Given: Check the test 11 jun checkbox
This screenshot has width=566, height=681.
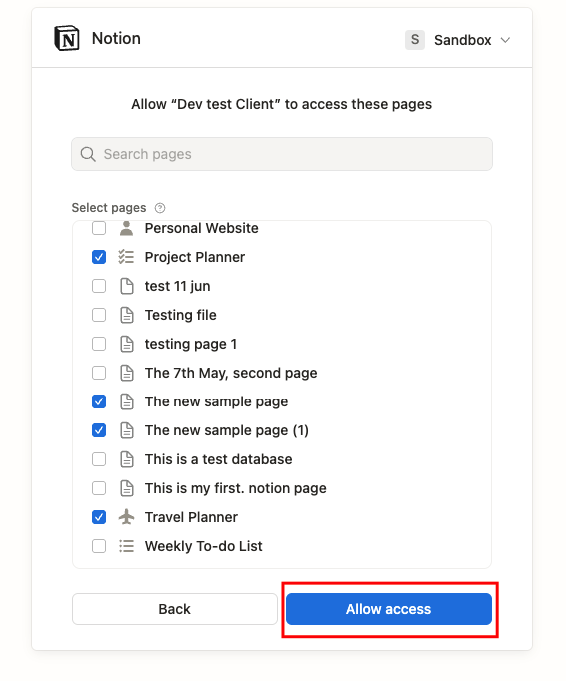Looking at the screenshot, I should click(x=99, y=286).
